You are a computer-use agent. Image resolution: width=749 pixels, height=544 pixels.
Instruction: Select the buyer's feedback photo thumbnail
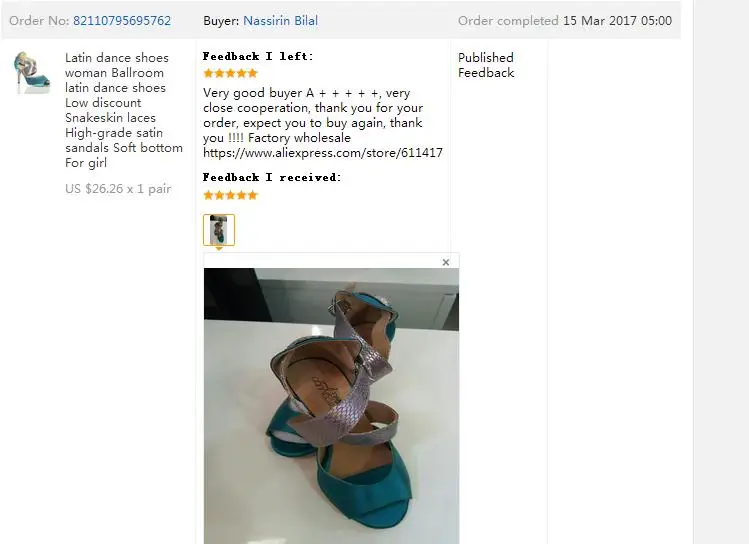(219, 230)
